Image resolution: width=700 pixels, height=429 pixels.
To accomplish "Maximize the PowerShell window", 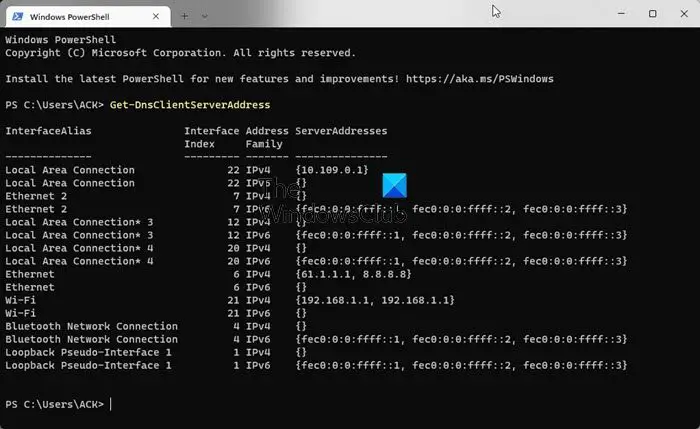I will coord(653,13).
